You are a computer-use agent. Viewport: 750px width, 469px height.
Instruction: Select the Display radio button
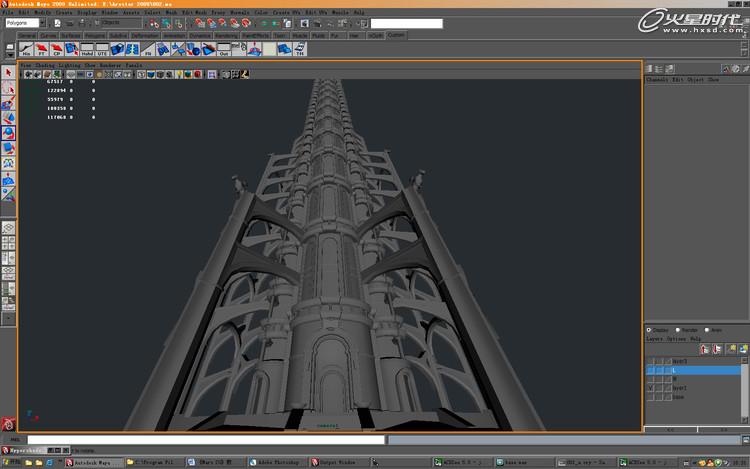[x=650, y=329]
